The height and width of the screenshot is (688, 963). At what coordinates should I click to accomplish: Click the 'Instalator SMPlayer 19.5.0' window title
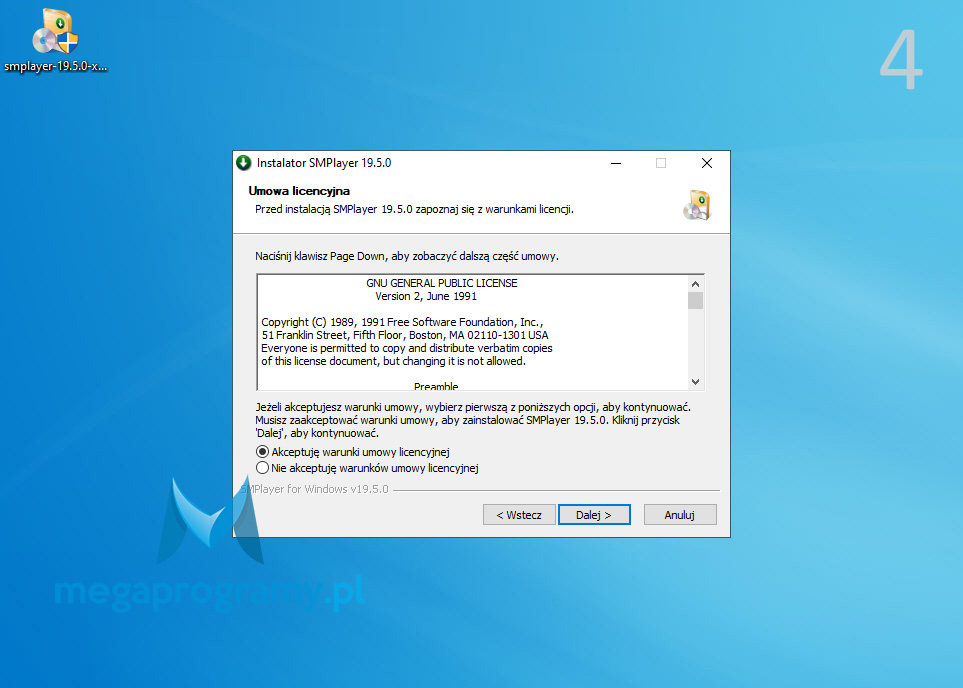324,163
